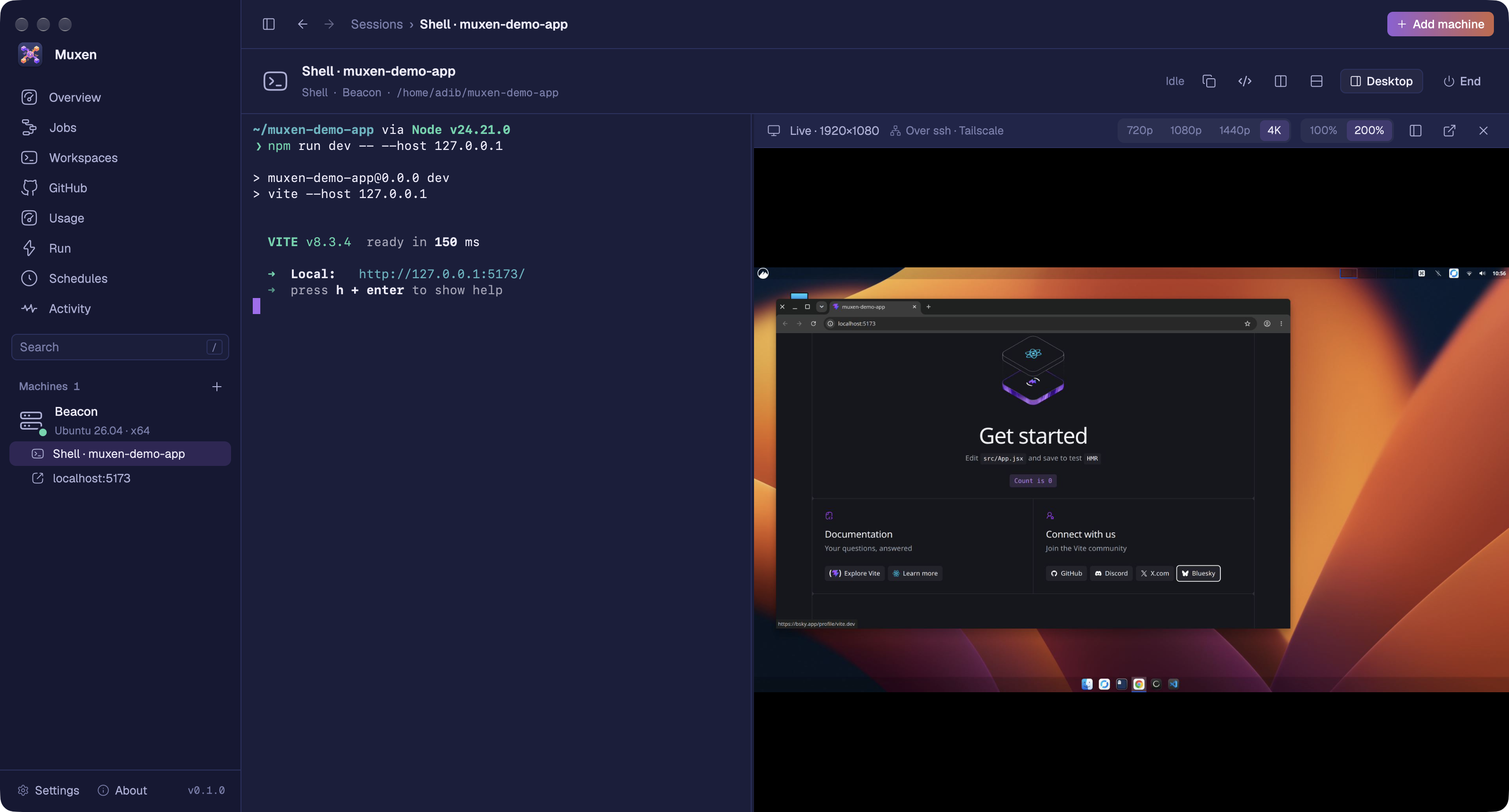Viewport: 1509px width, 812px height.
Task: Open the Chrome icon in the remote dock
Action: 1139,684
